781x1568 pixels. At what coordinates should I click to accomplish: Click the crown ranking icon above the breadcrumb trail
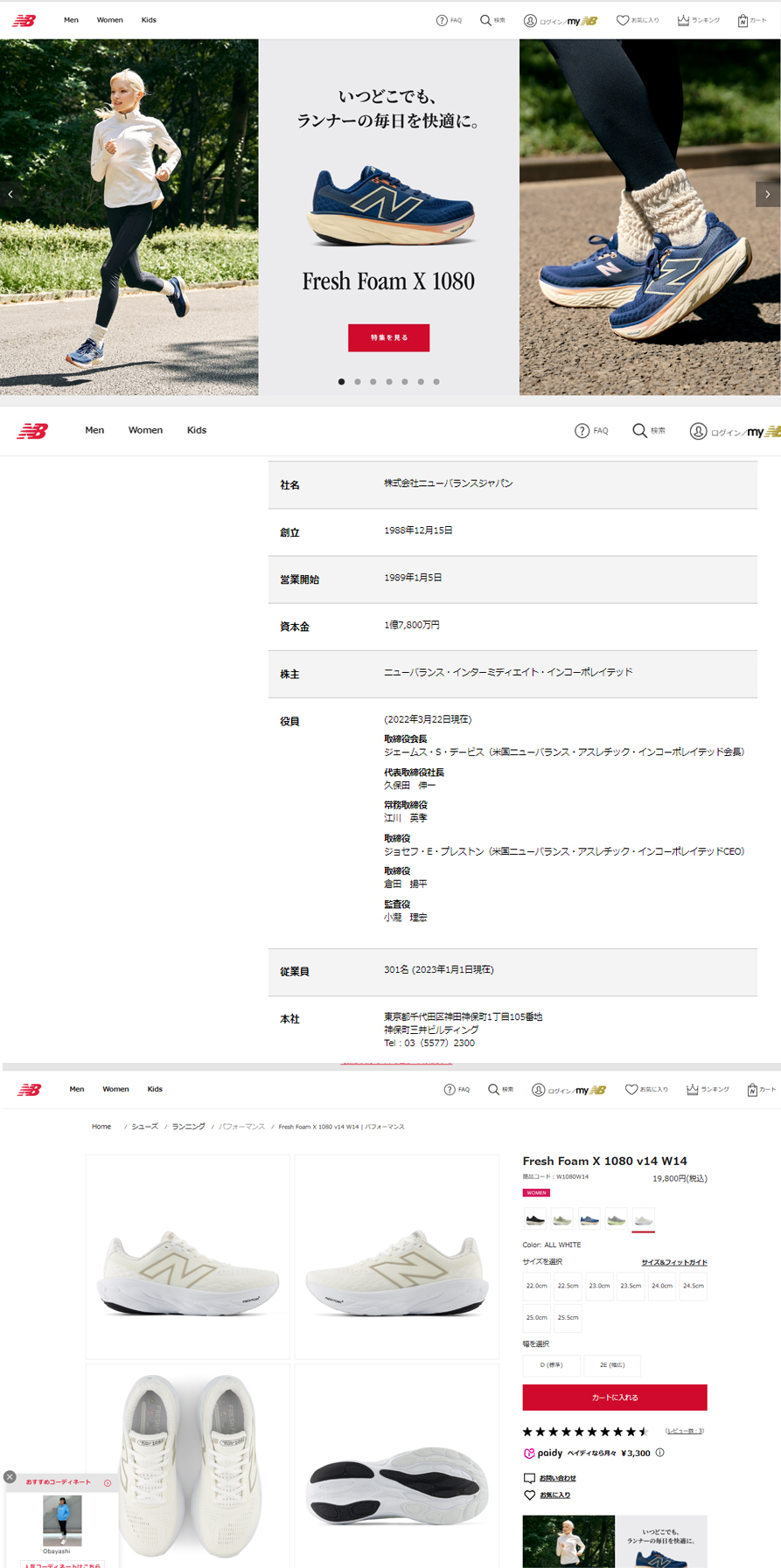(x=692, y=1089)
